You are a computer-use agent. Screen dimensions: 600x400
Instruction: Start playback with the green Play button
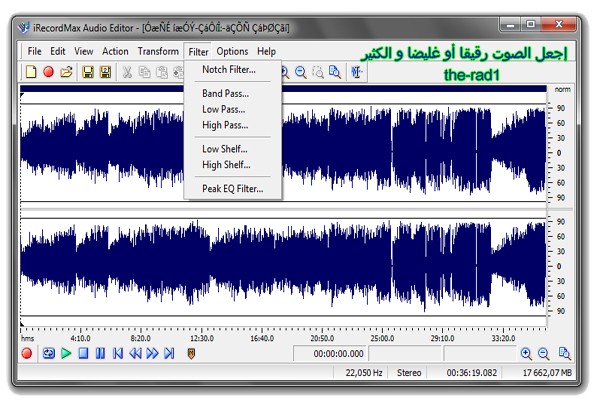(x=66, y=353)
